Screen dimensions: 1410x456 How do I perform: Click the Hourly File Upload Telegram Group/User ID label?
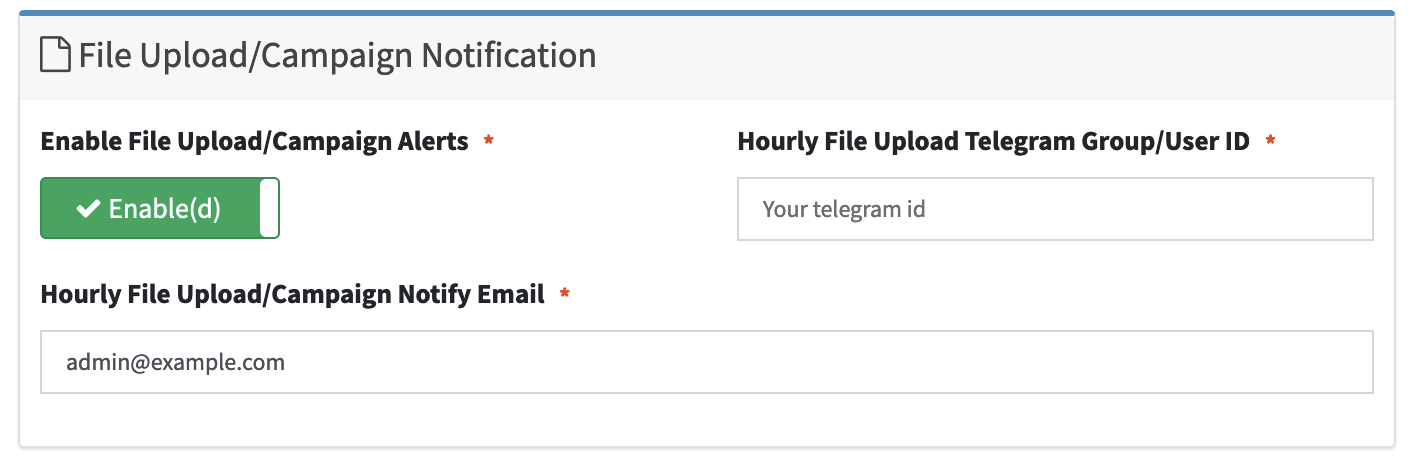click(x=994, y=141)
